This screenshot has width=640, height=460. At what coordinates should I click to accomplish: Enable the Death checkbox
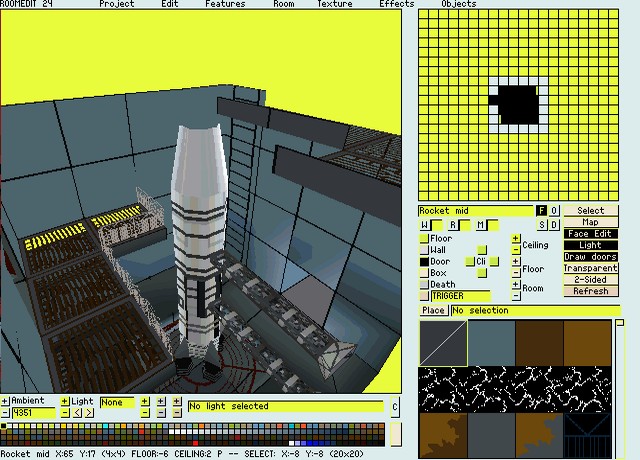[423, 285]
